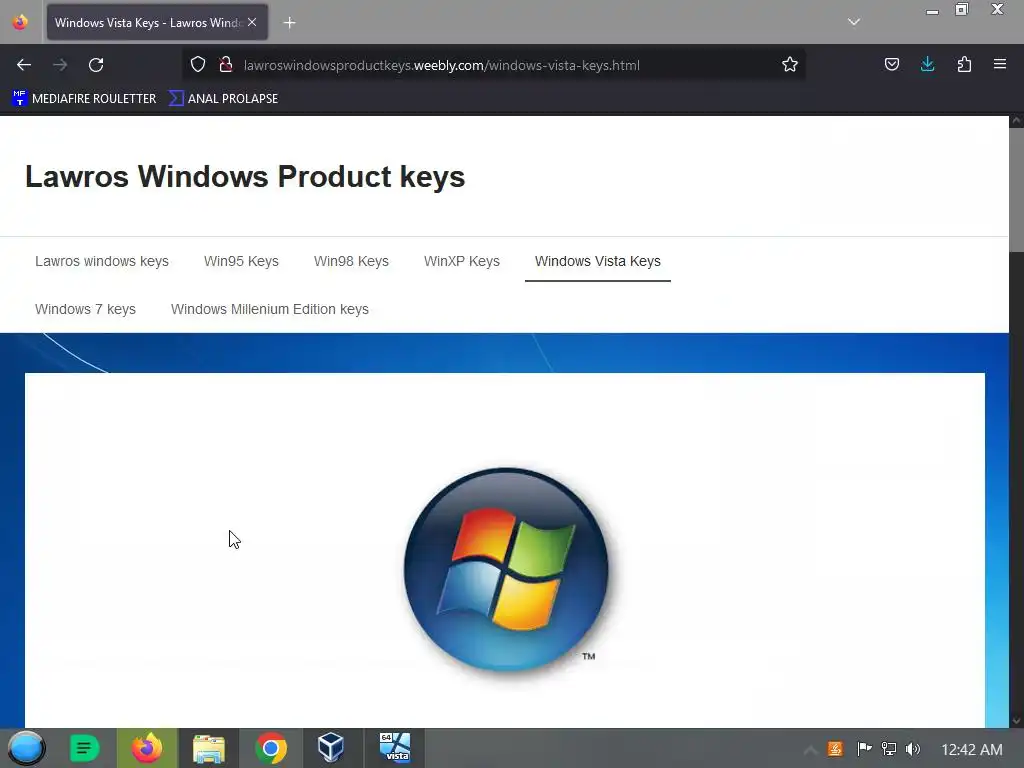Click the connection padlock icon
This screenshot has width=1024, height=768.
point(226,65)
